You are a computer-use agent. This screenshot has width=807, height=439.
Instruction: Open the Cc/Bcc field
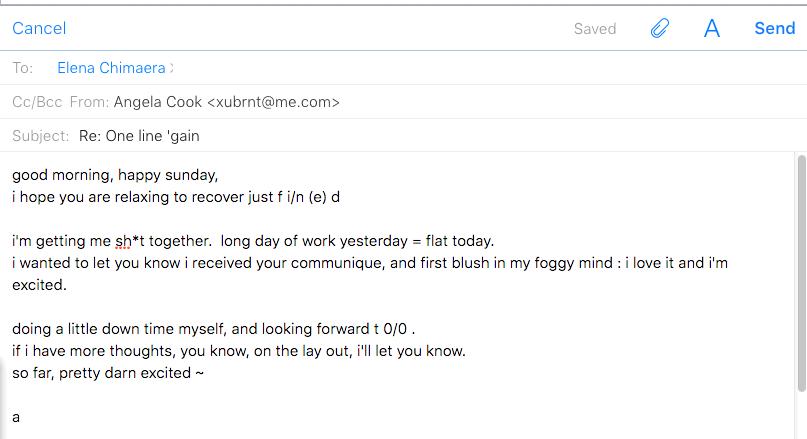[x=37, y=102]
